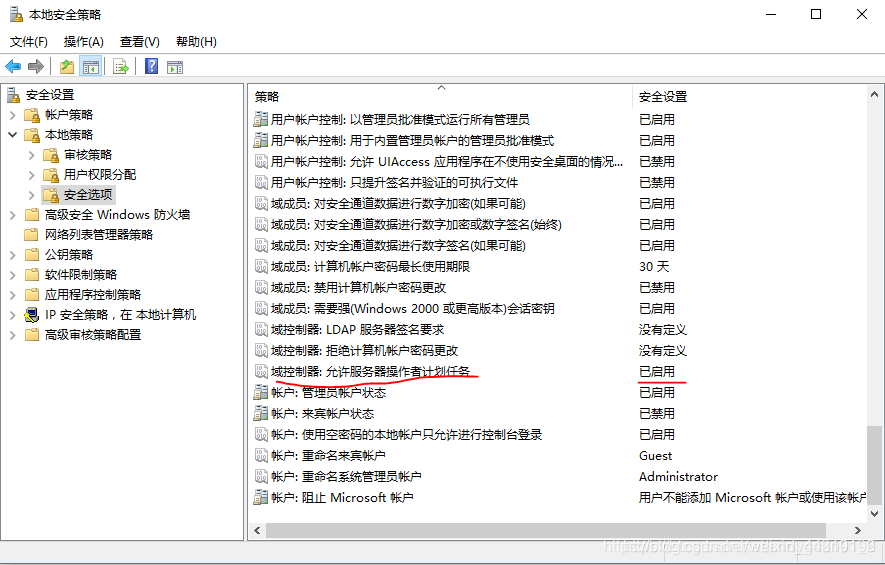Click the 软件限制策略 folder icon
885x565 pixels.
pyautogui.click(x=32, y=275)
